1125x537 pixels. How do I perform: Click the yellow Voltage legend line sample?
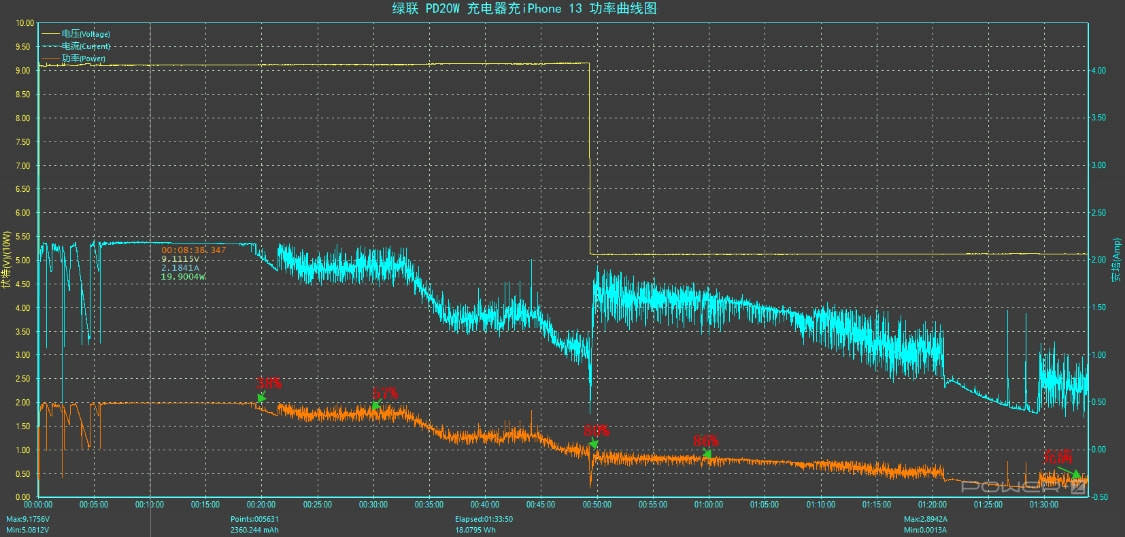point(51,34)
